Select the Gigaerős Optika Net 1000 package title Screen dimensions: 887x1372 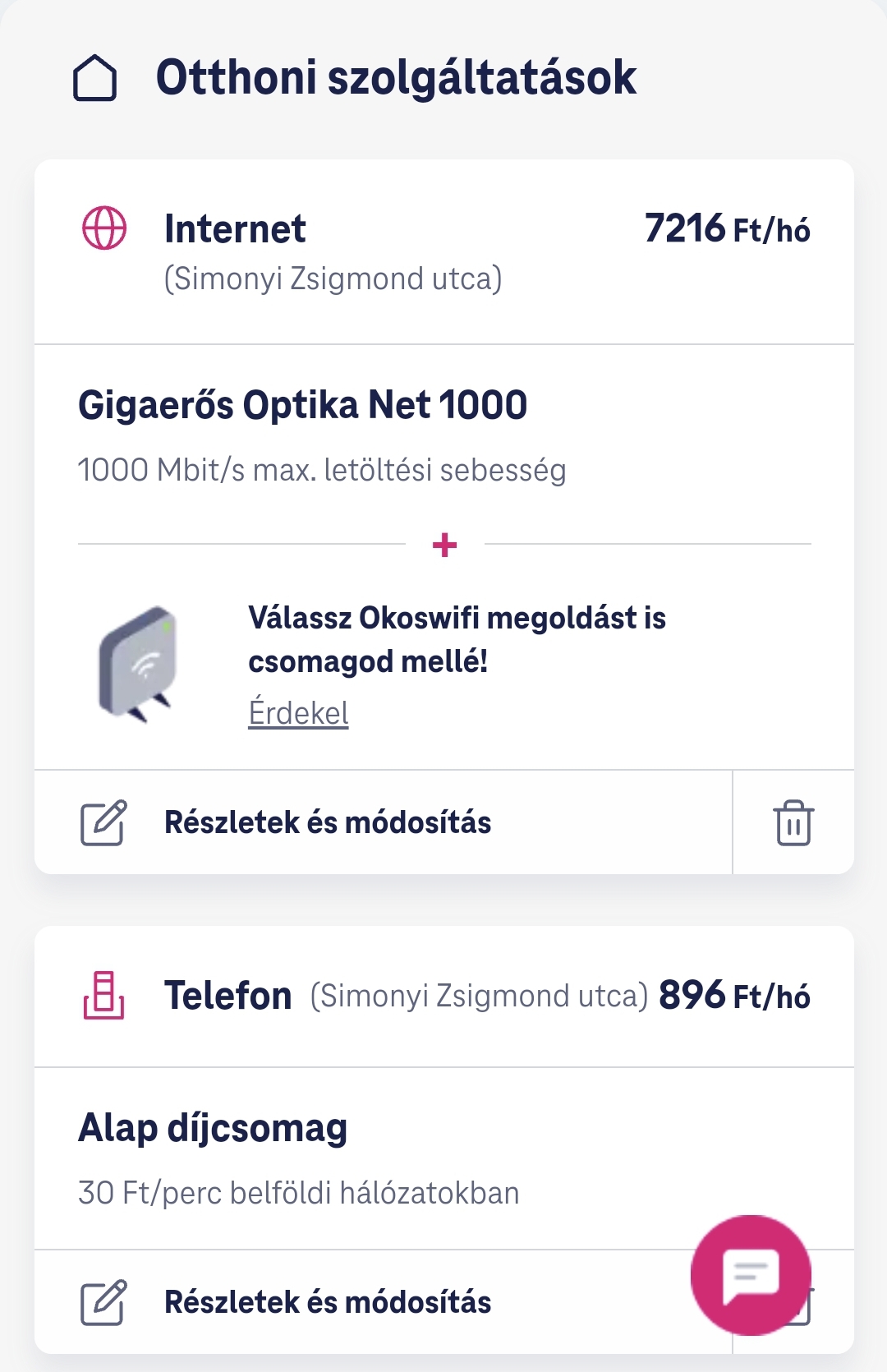coord(302,405)
